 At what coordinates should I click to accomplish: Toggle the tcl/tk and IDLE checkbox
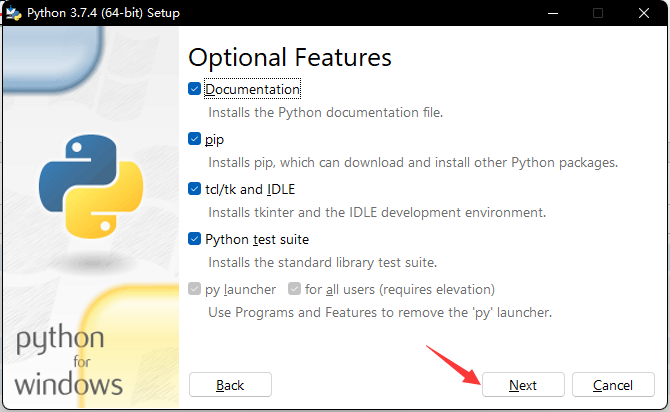point(195,189)
